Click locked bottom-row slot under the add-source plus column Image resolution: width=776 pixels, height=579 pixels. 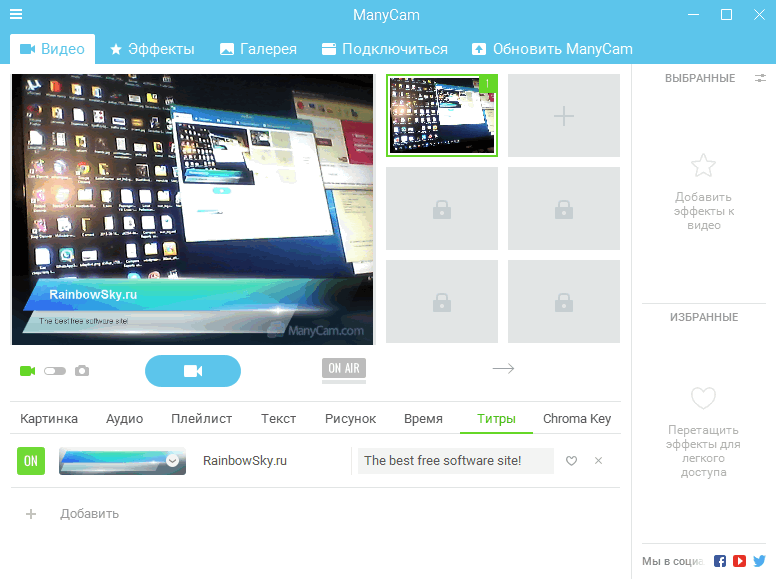(x=564, y=301)
